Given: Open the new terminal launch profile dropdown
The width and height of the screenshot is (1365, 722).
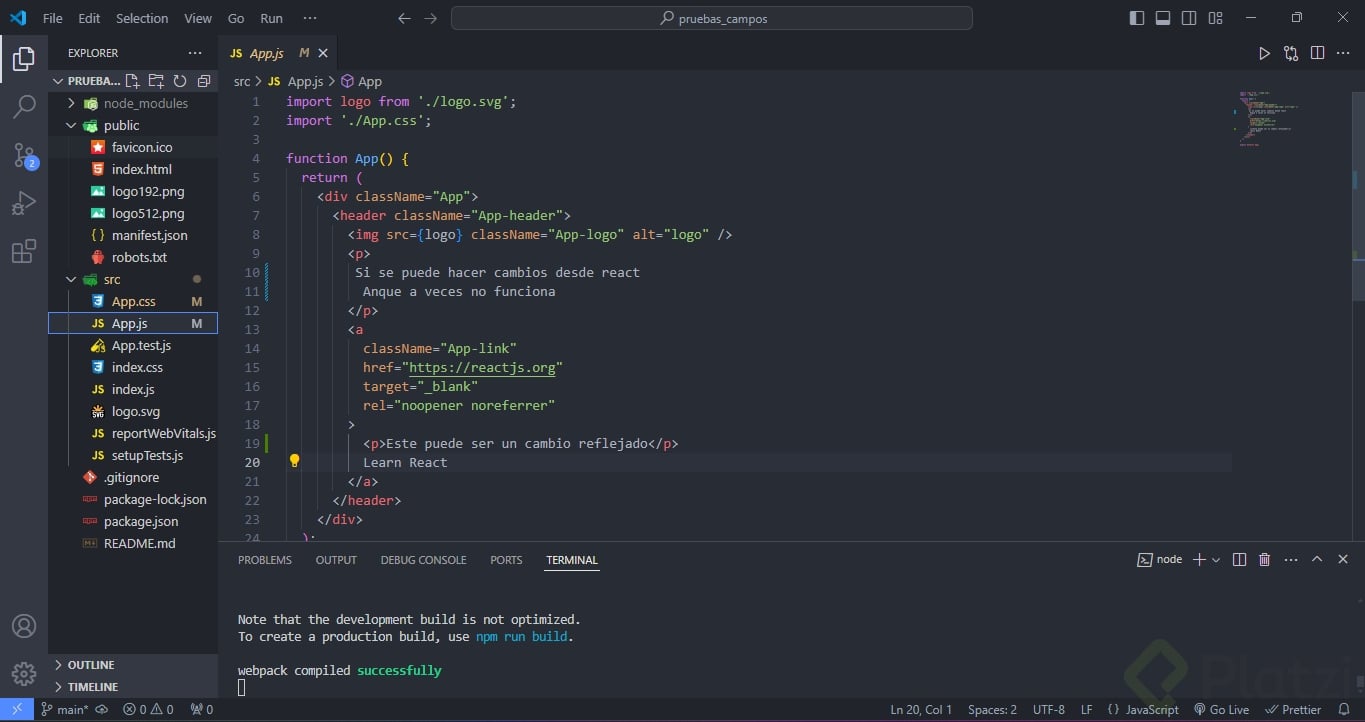Looking at the screenshot, I should 1217,560.
